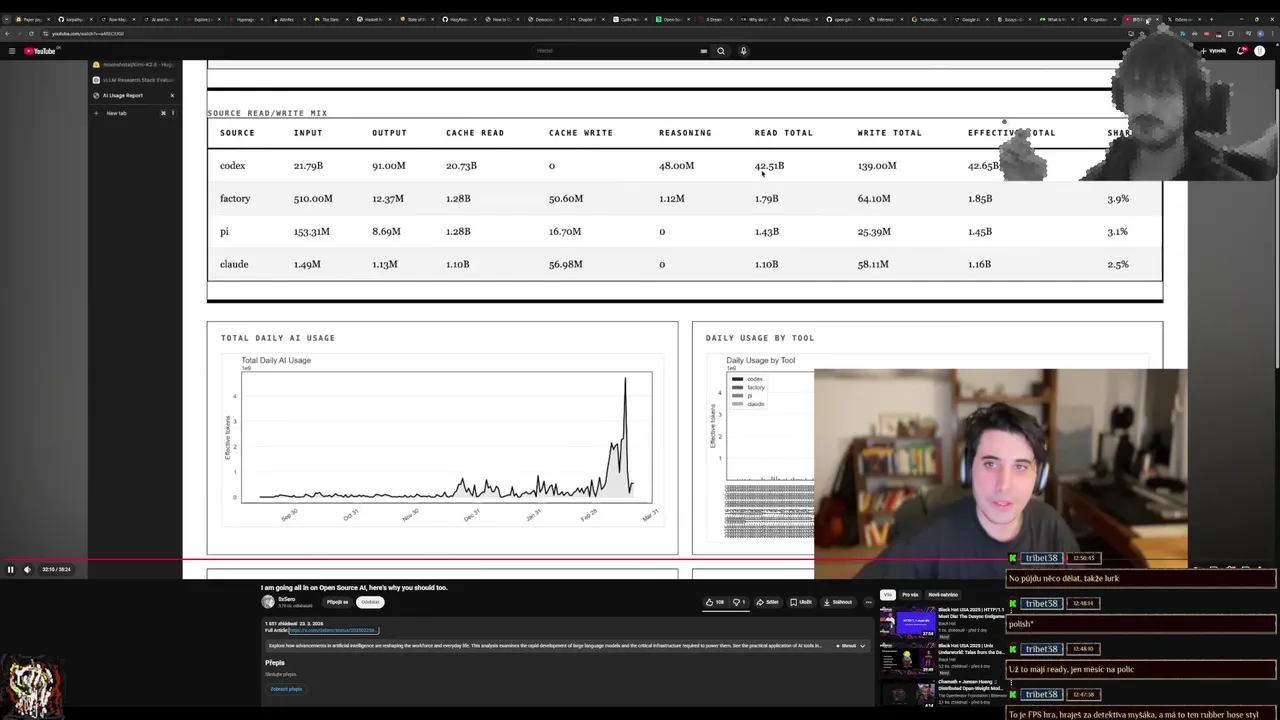
Task: Select the vLLM Research Stack sidebar tab
Action: coord(134,80)
